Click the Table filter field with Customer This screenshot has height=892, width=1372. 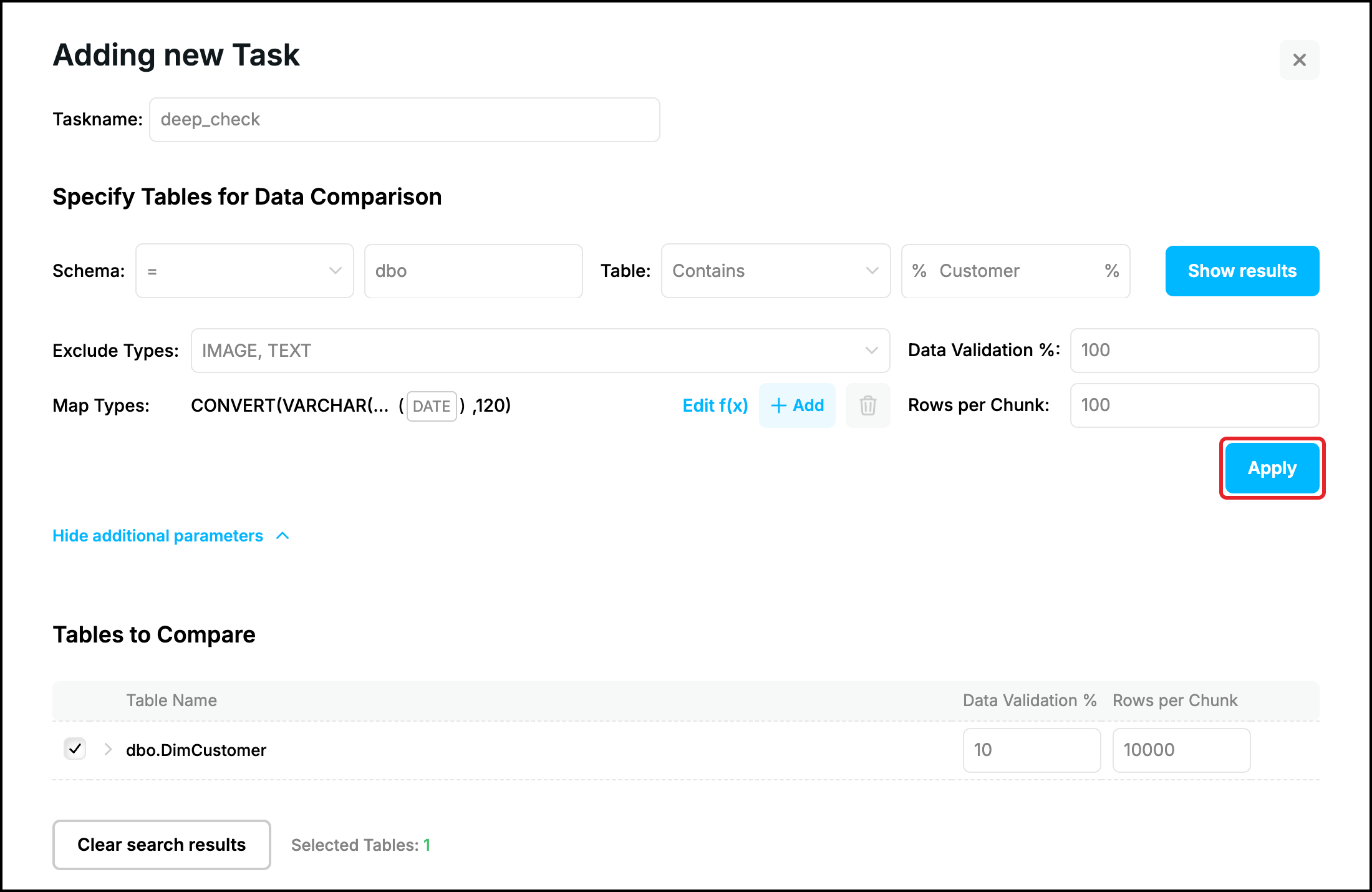coord(1016,271)
